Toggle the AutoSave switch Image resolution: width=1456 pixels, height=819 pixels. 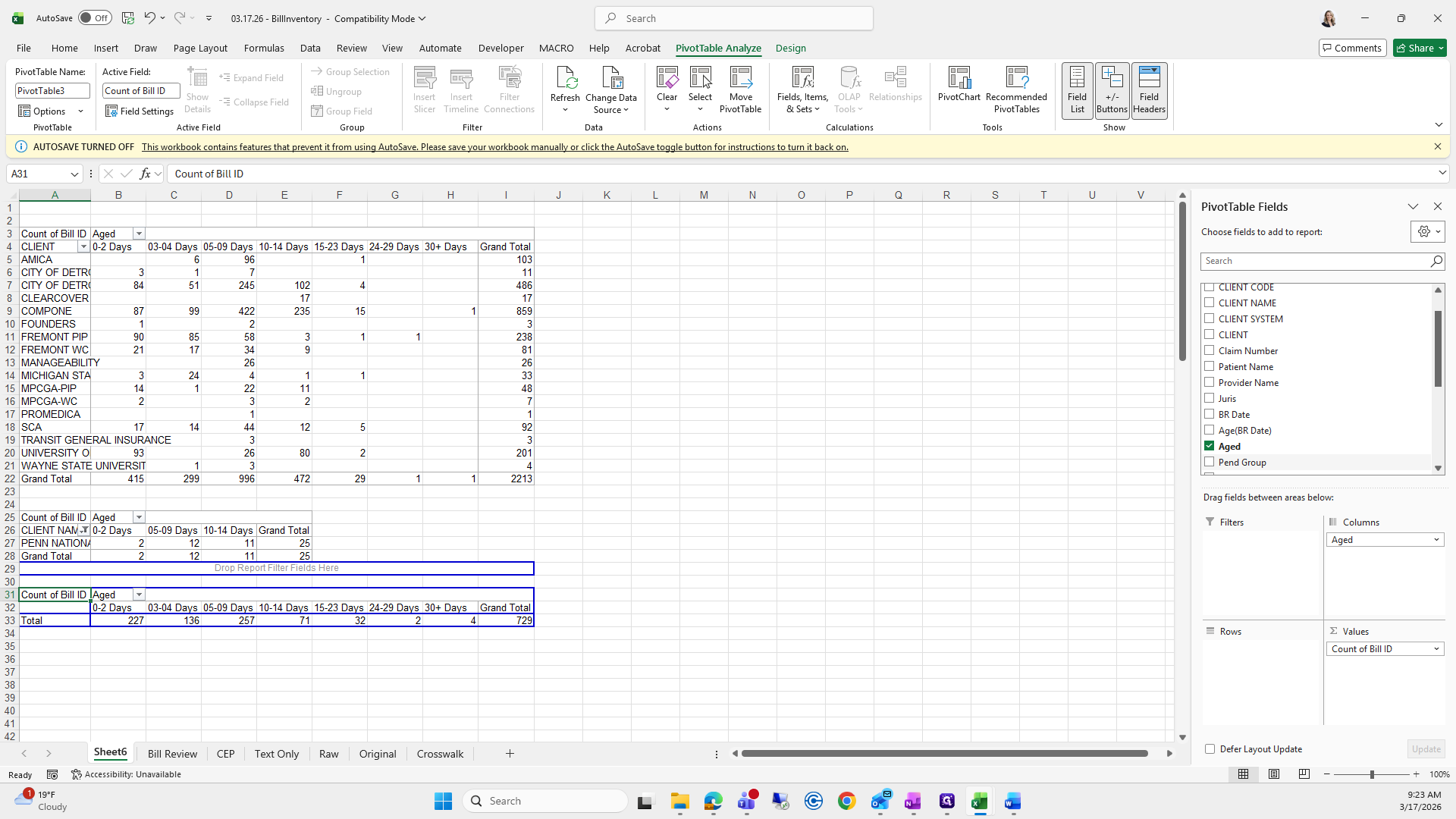[x=95, y=18]
